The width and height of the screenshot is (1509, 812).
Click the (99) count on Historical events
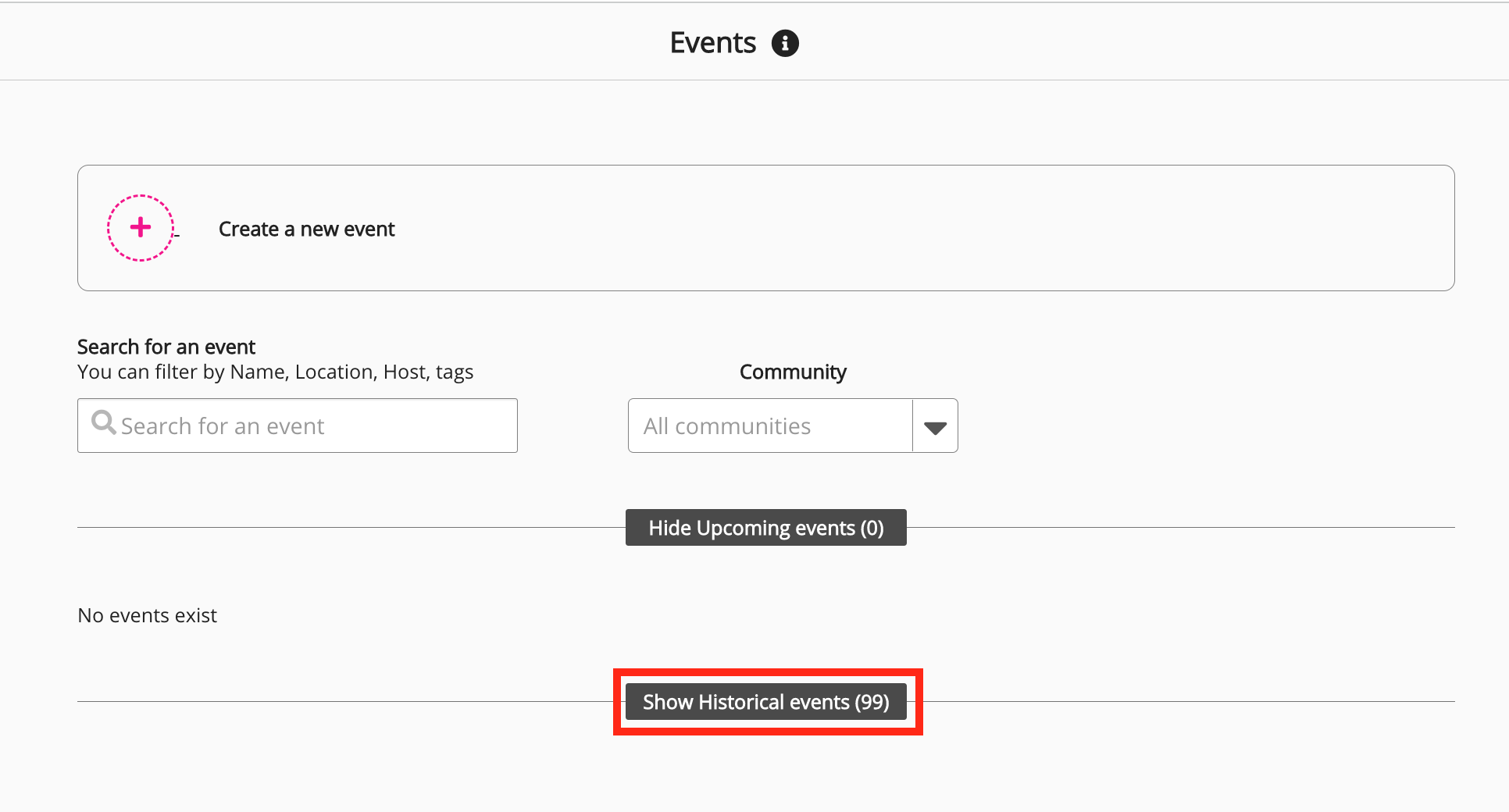tap(872, 702)
